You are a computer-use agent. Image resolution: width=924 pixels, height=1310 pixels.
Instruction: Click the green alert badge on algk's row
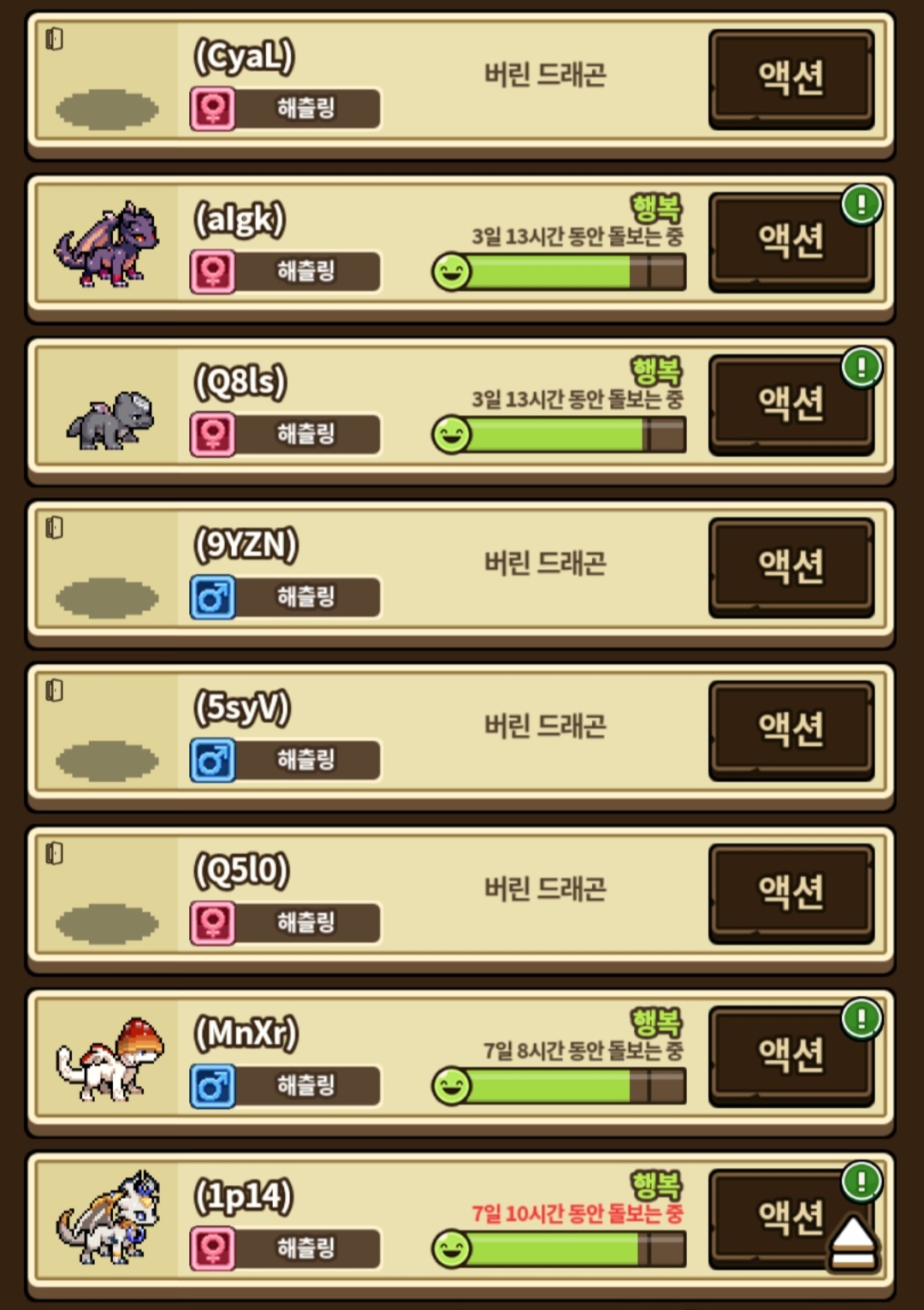tap(862, 204)
